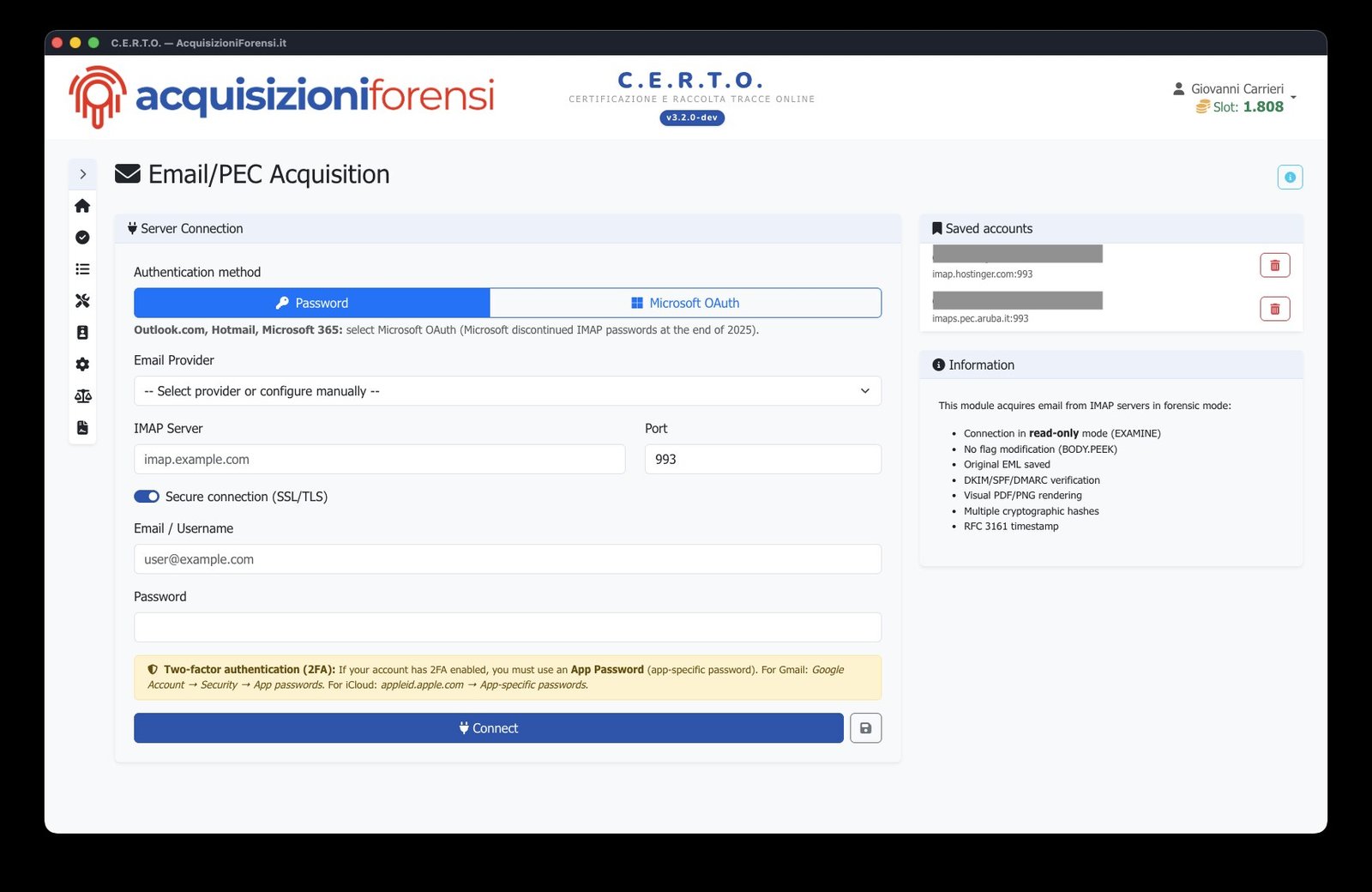Screen dimensions: 1372x892
Task: Click the Two-factor authentication (2FA) notice
Action: (x=508, y=678)
